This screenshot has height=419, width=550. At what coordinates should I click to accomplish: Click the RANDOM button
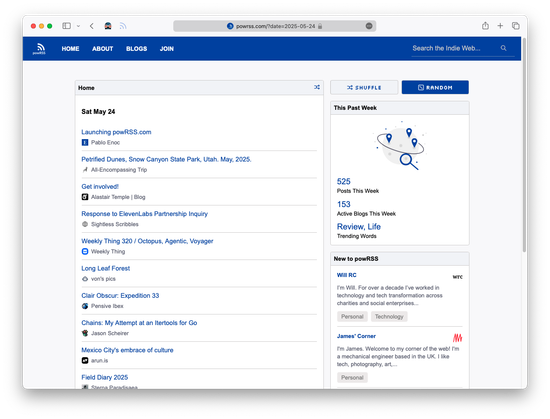pos(435,88)
